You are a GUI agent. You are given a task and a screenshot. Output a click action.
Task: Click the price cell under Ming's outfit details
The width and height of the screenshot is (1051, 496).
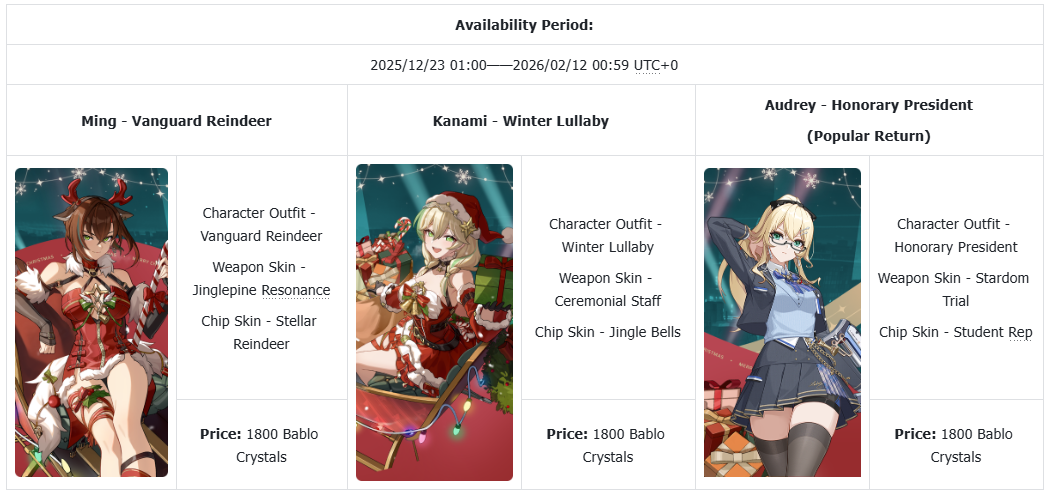click(x=261, y=445)
